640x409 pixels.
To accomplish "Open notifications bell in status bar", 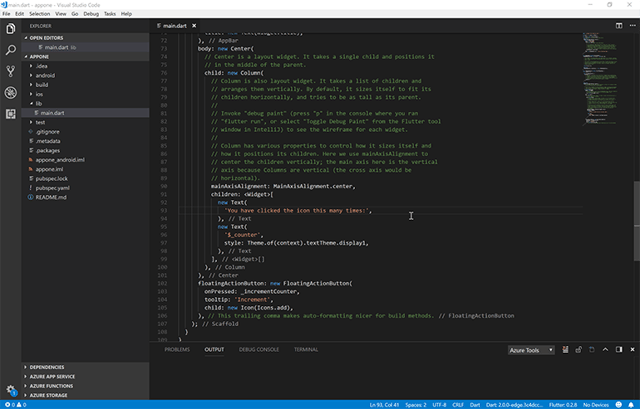I will click(631, 405).
